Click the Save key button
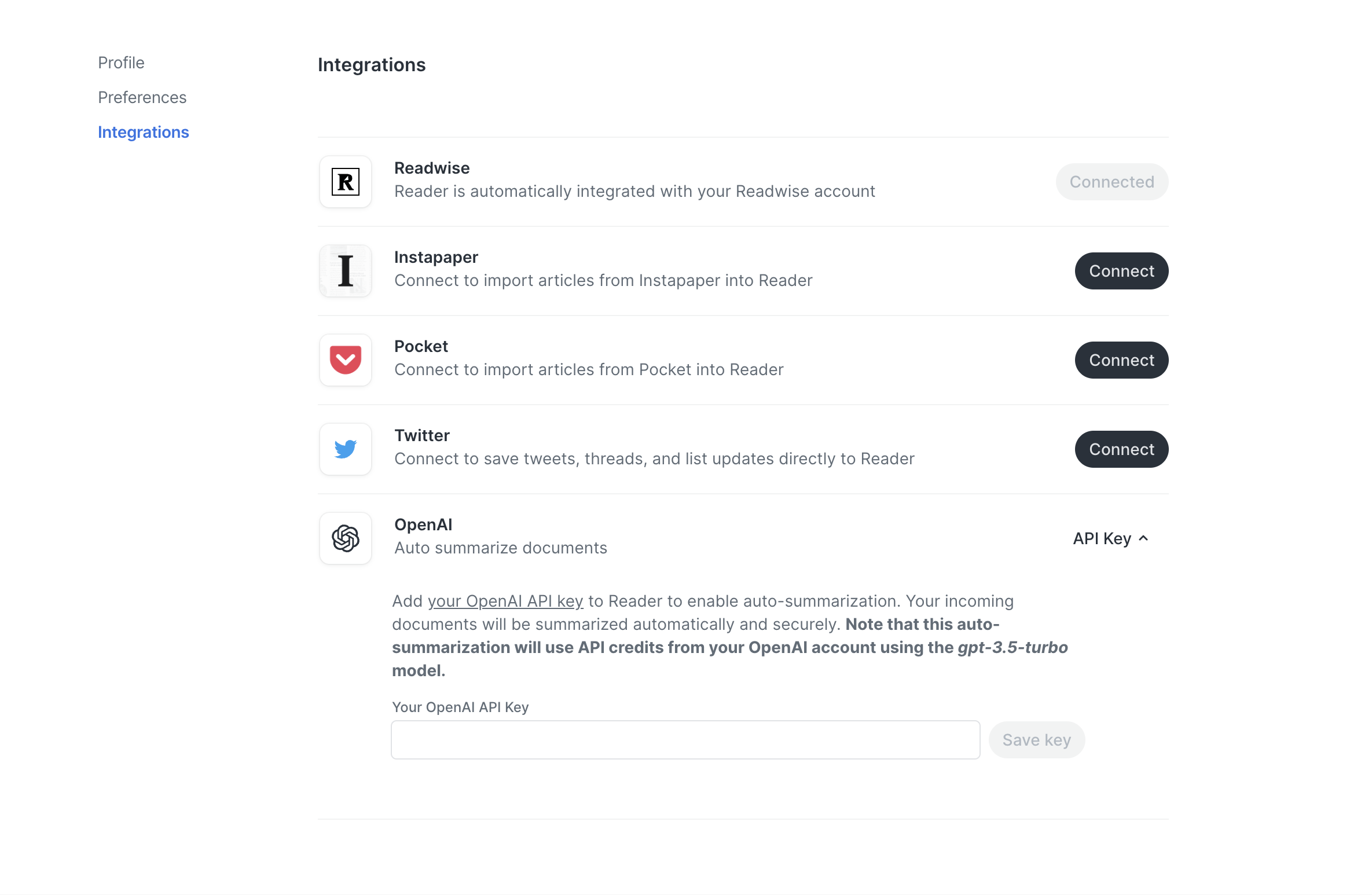This screenshot has height=895, width=1372. coord(1036,740)
